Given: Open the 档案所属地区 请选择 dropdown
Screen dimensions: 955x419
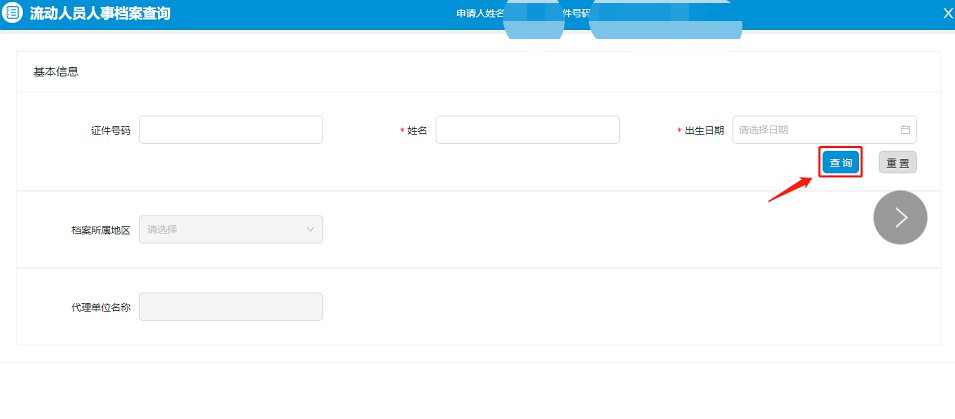Looking at the screenshot, I should pyautogui.click(x=231, y=230).
